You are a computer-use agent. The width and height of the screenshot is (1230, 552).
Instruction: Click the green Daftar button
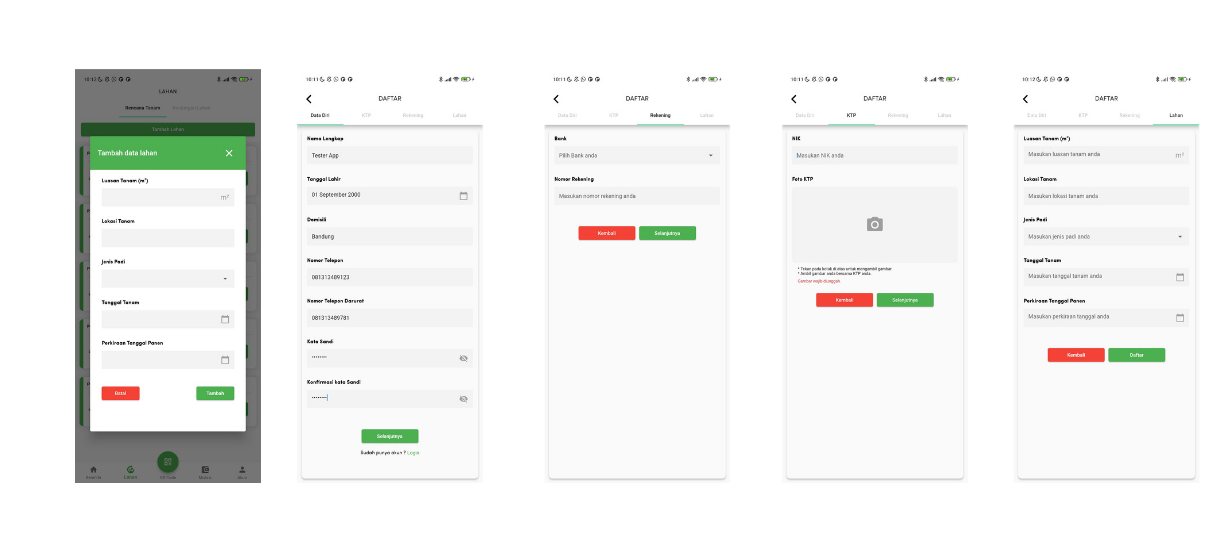point(1136,355)
